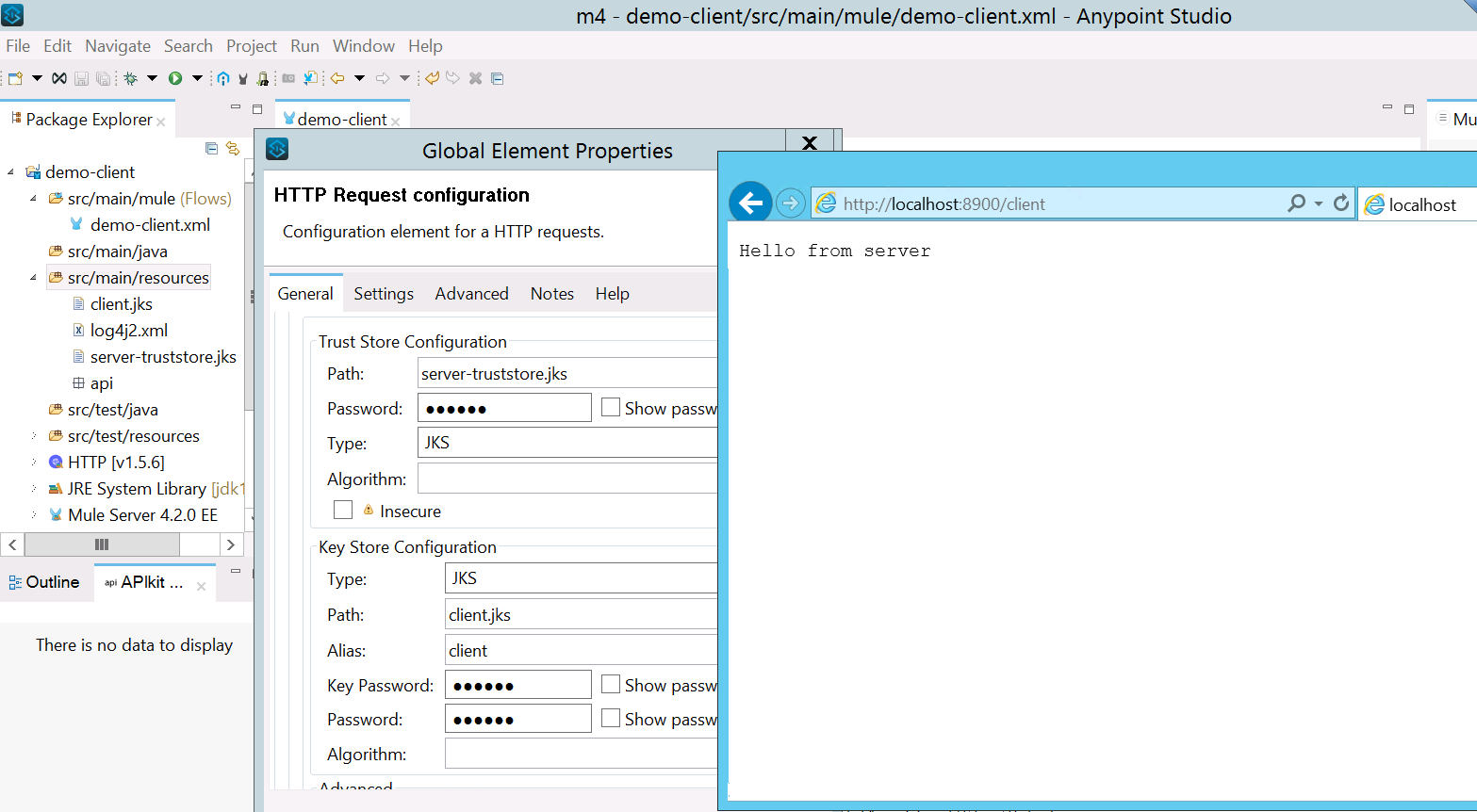This screenshot has width=1477, height=812.
Task: Switch to the Outline tab
Action: (43, 582)
